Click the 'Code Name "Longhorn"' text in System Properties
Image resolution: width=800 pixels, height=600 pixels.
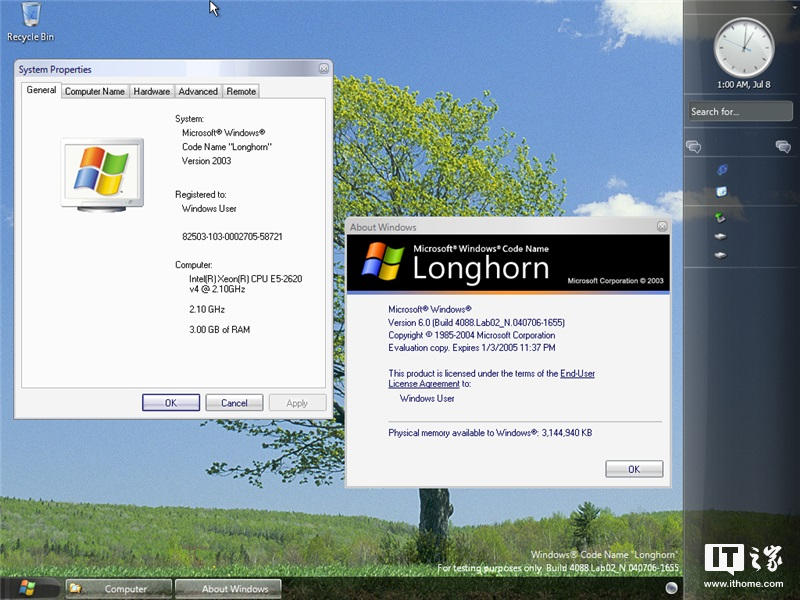[227, 147]
